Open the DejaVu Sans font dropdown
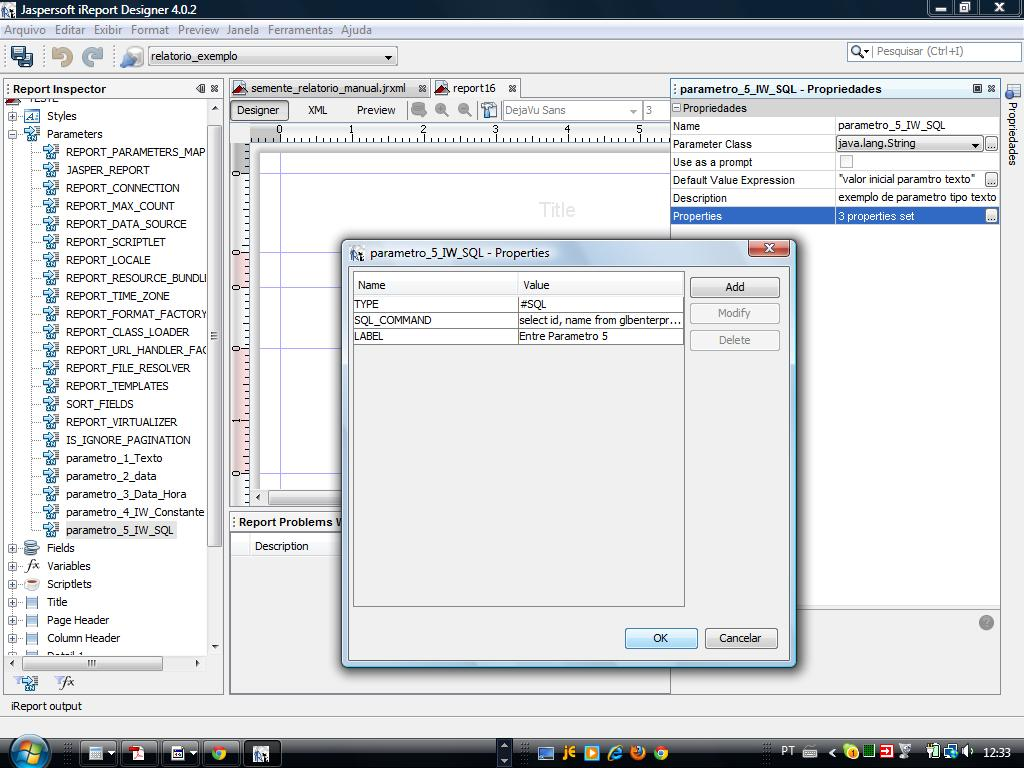 point(633,111)
